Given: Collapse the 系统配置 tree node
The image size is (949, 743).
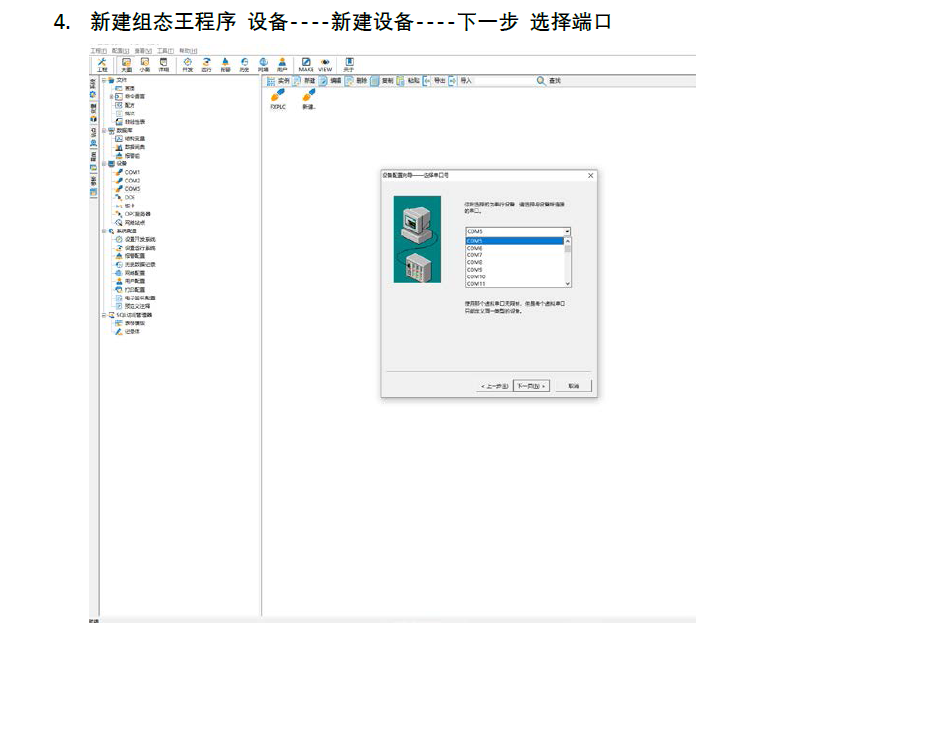Looking at the screenshot, I should coord(103,231).
